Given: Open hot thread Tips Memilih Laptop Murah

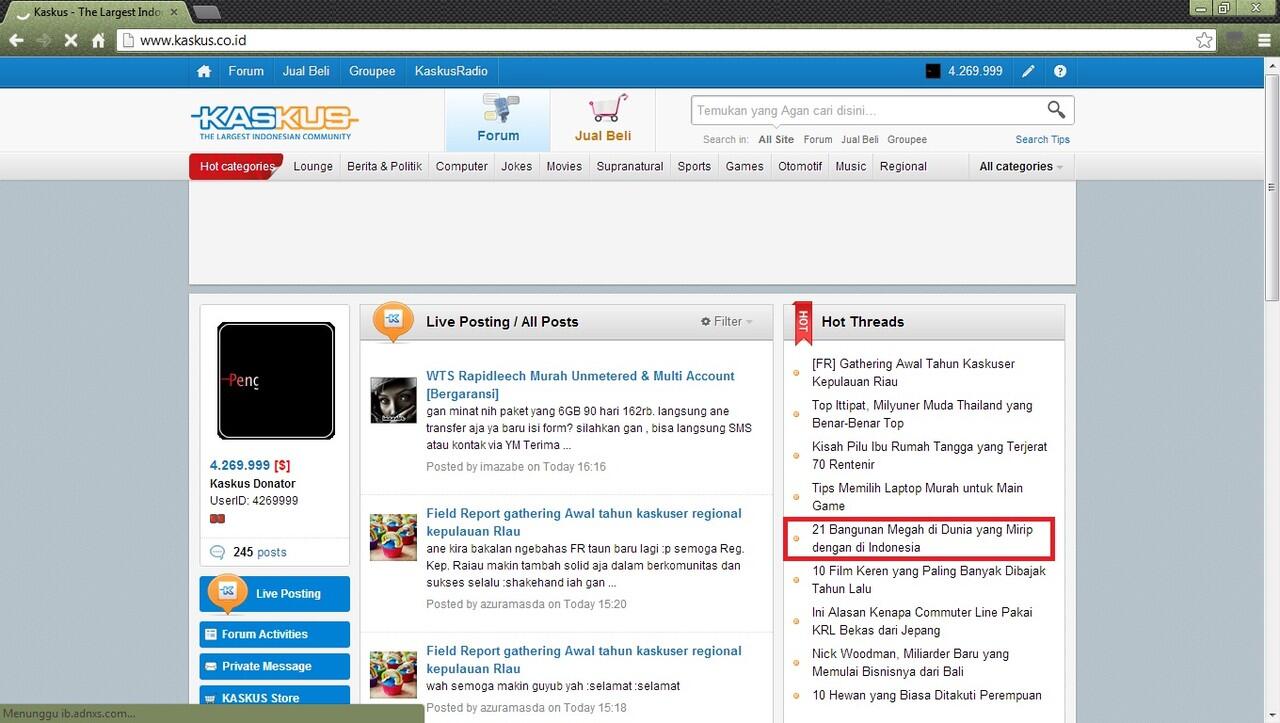Looking at the screenshot, I should pyautogui.click(x=917, y=497).
